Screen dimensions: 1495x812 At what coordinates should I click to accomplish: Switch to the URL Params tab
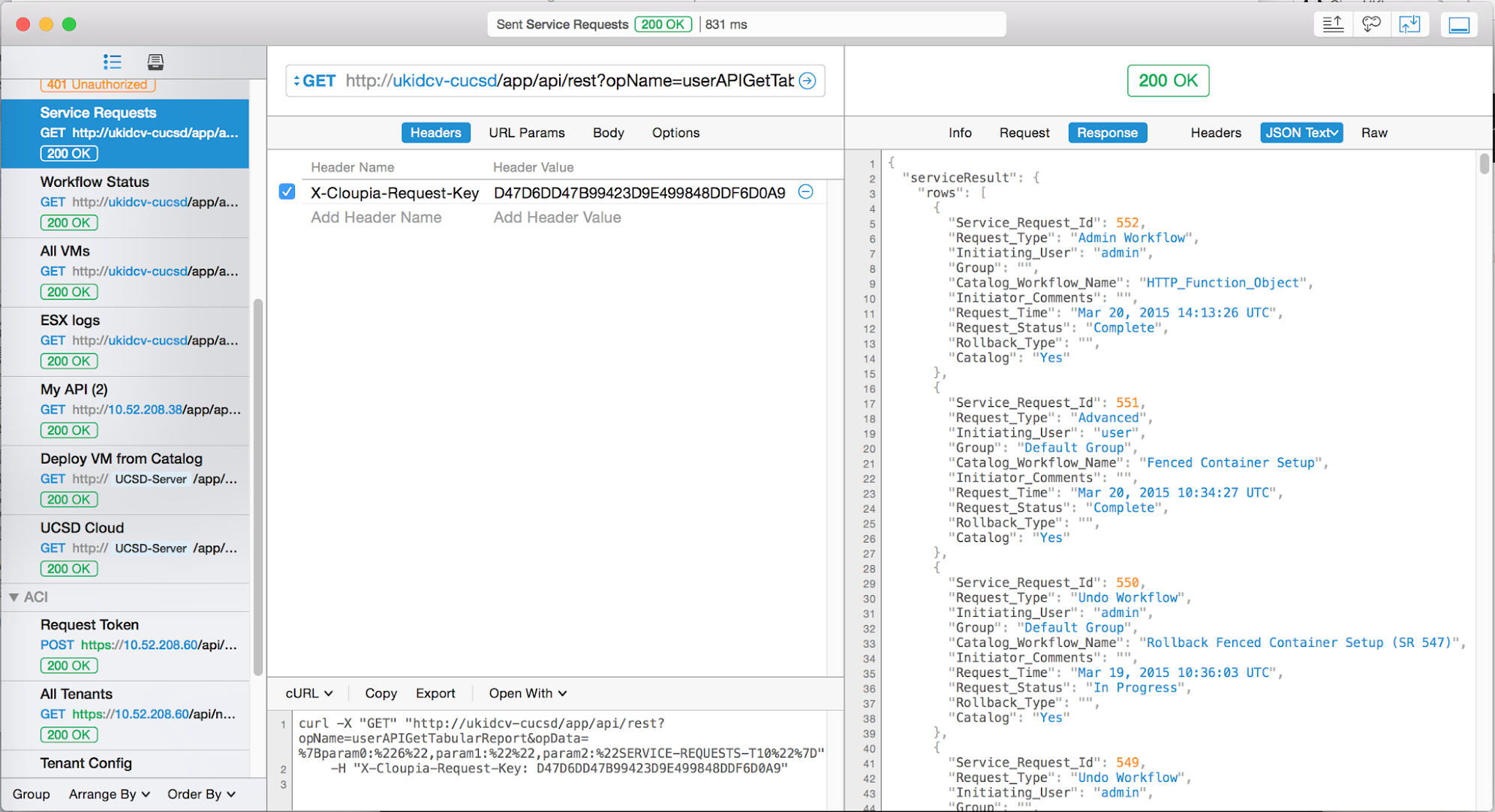coord(526,133)
